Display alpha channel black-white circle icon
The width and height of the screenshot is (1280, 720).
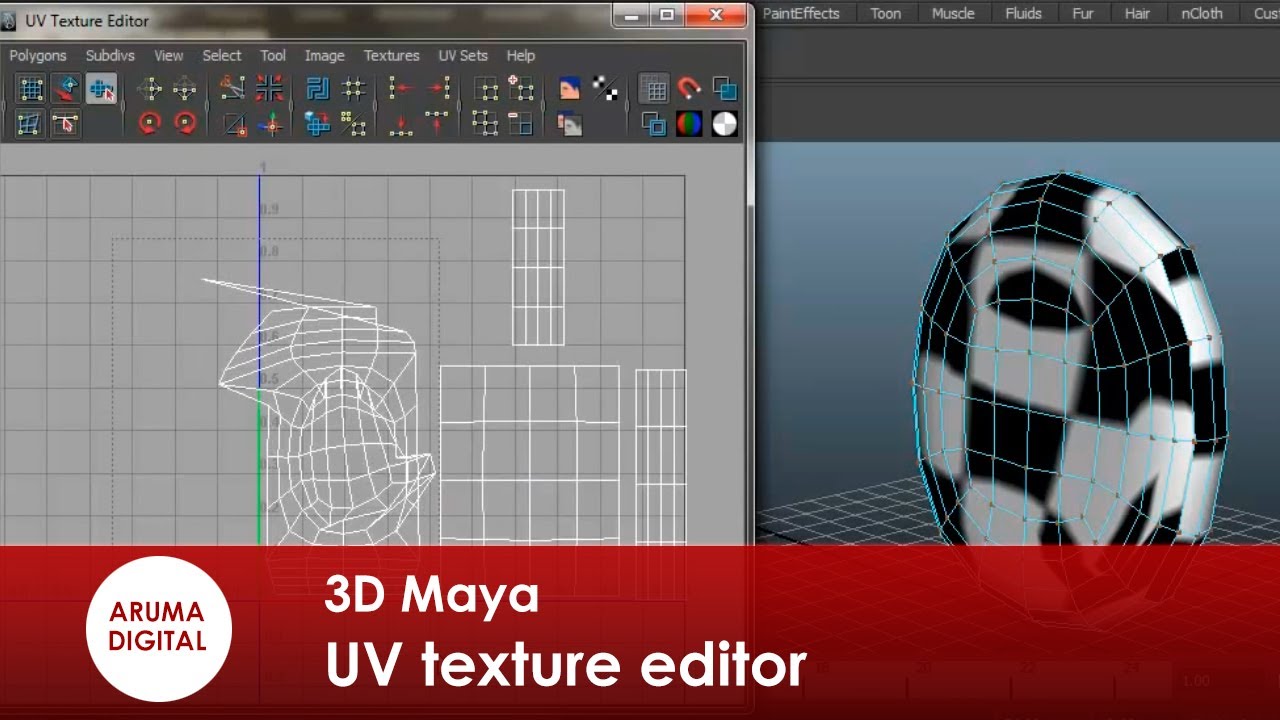tap(724, 124)
